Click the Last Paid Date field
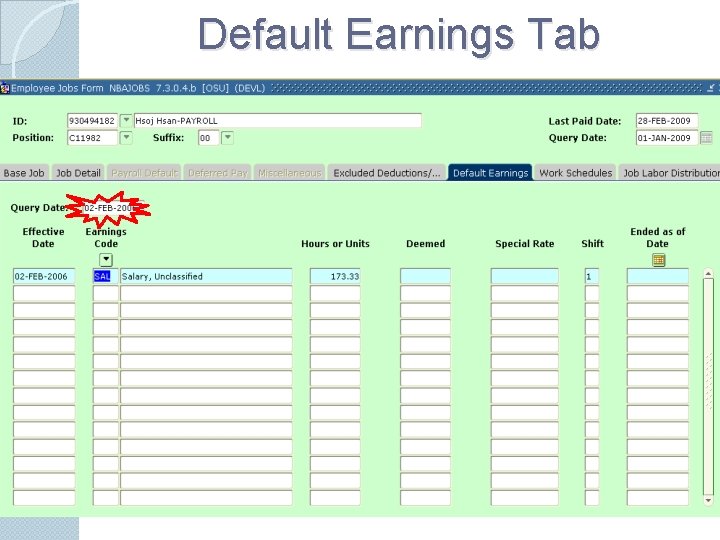The width and height of the screenshot is (720, 540). (x=667, y=121)
